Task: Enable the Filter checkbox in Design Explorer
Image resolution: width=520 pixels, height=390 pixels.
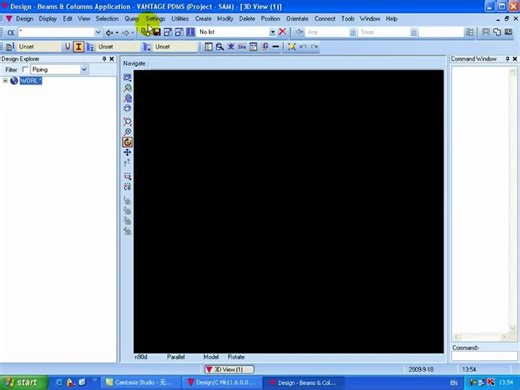Action: pyautogui.click(x=25, y=69)
